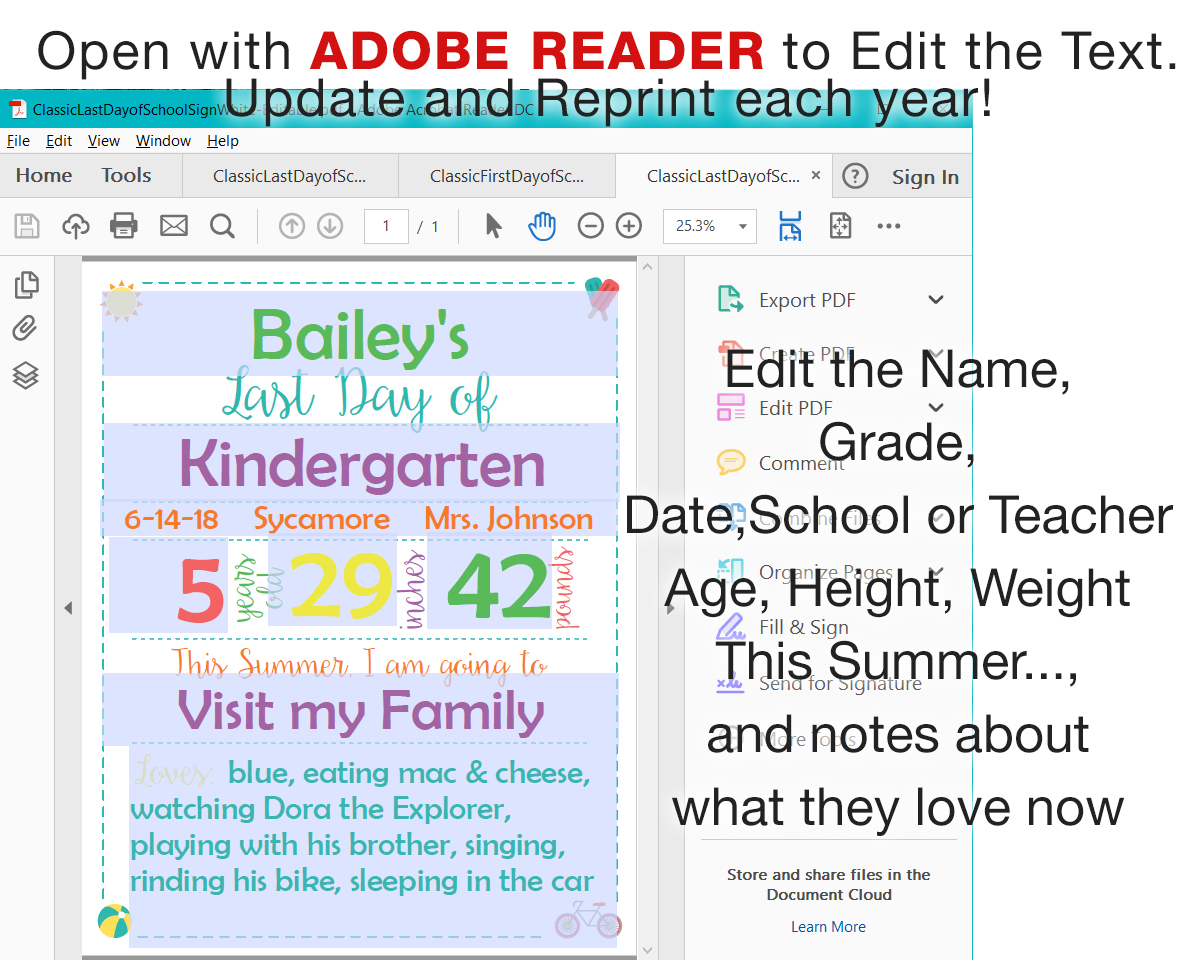
Task: Open the View menu
Action: [x=104, y=141]
